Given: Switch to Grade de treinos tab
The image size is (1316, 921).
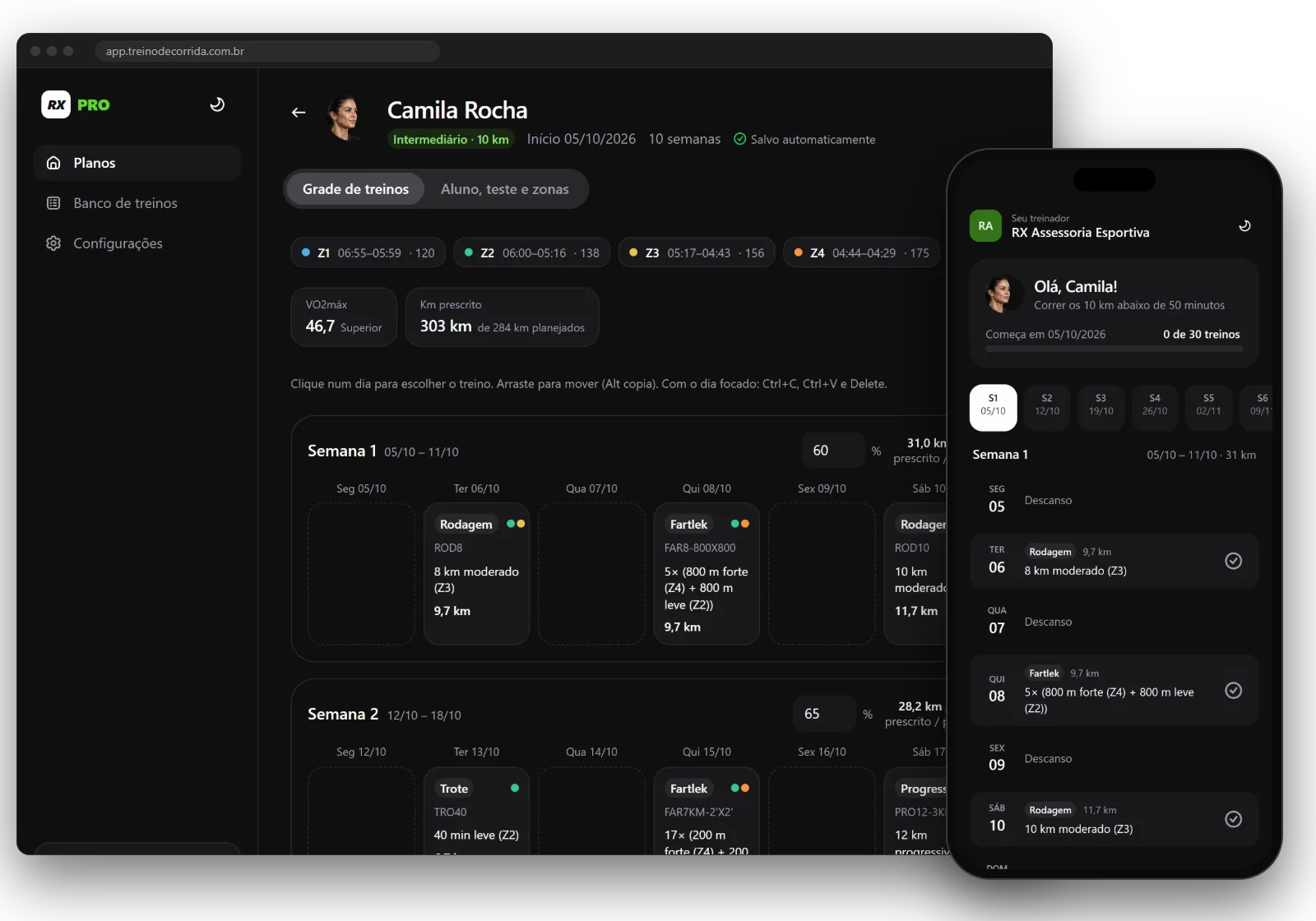Looking at the screenshot, I should (355, 189).
